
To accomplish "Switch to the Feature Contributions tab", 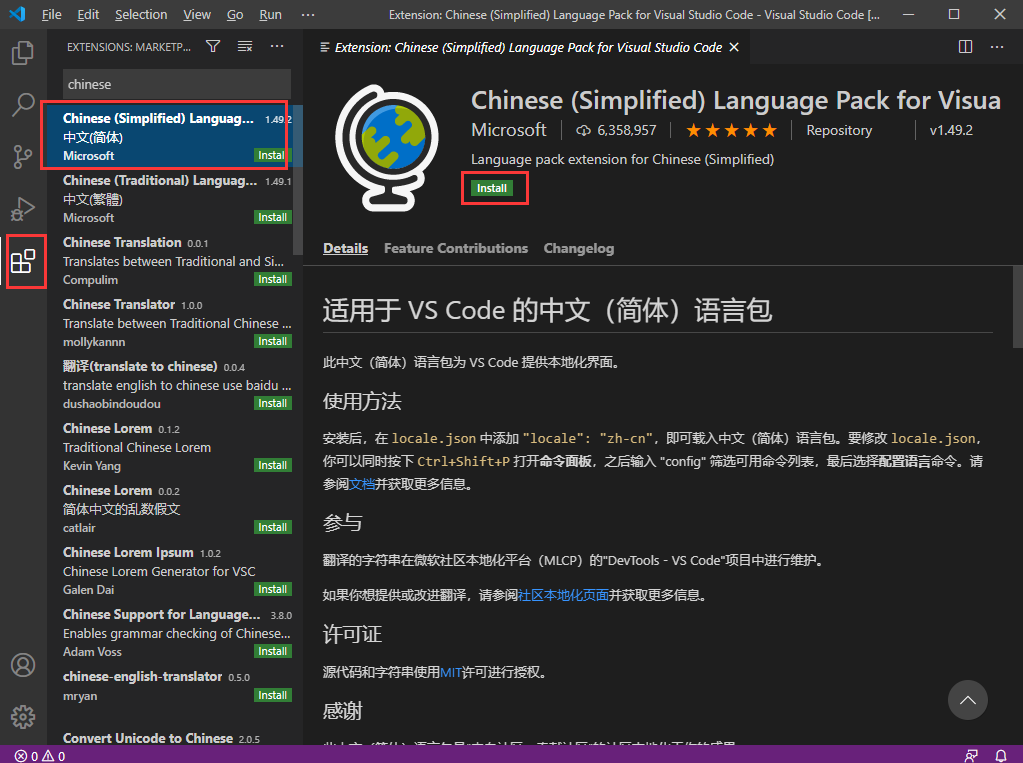I will point(456,248).
